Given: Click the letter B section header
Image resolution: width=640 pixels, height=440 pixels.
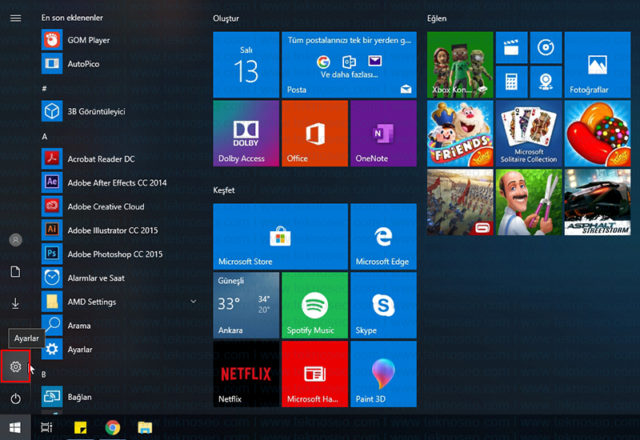Looking at the screenshot, I should (x=44, y=374).
